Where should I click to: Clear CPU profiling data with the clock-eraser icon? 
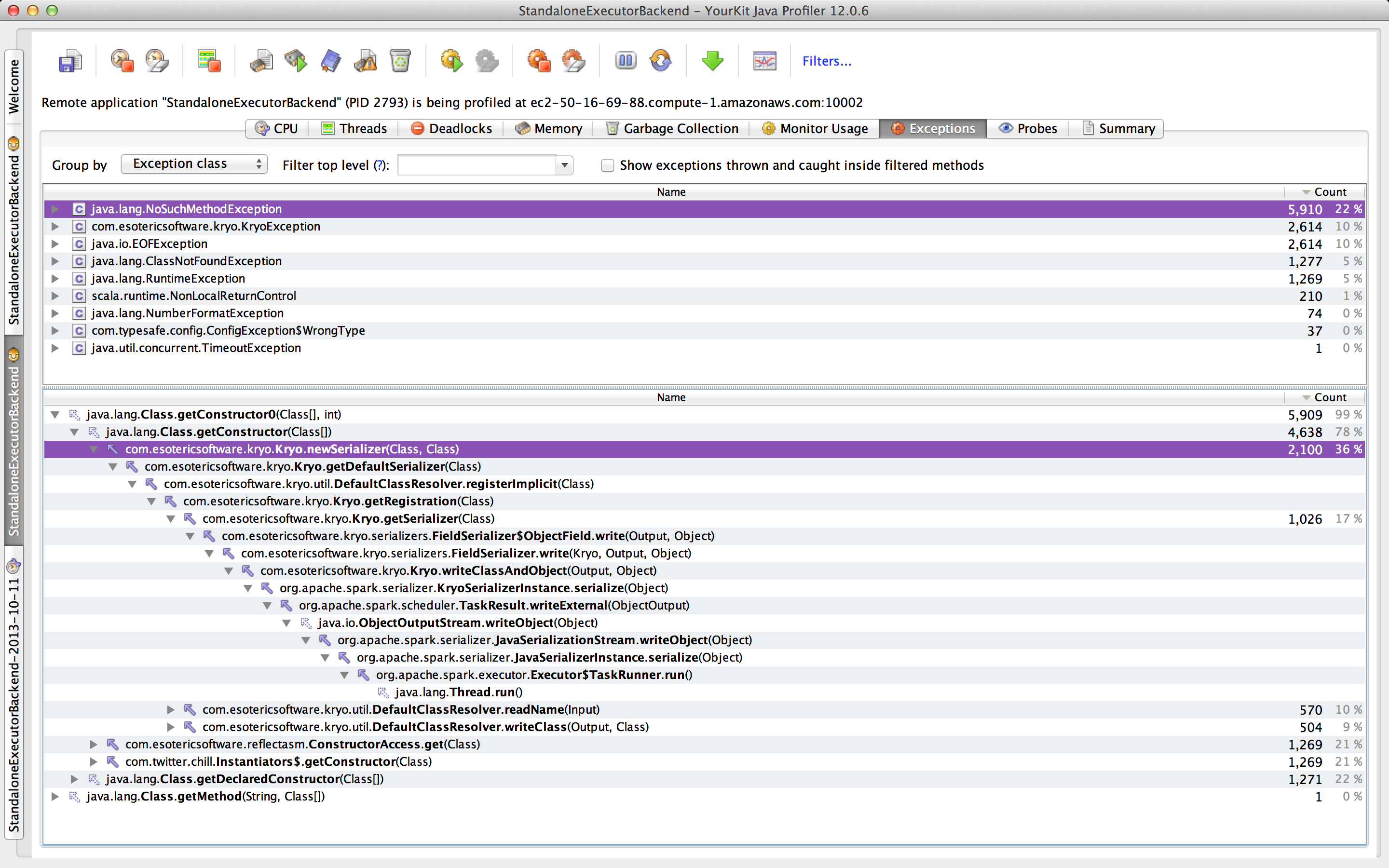point(157,61)
